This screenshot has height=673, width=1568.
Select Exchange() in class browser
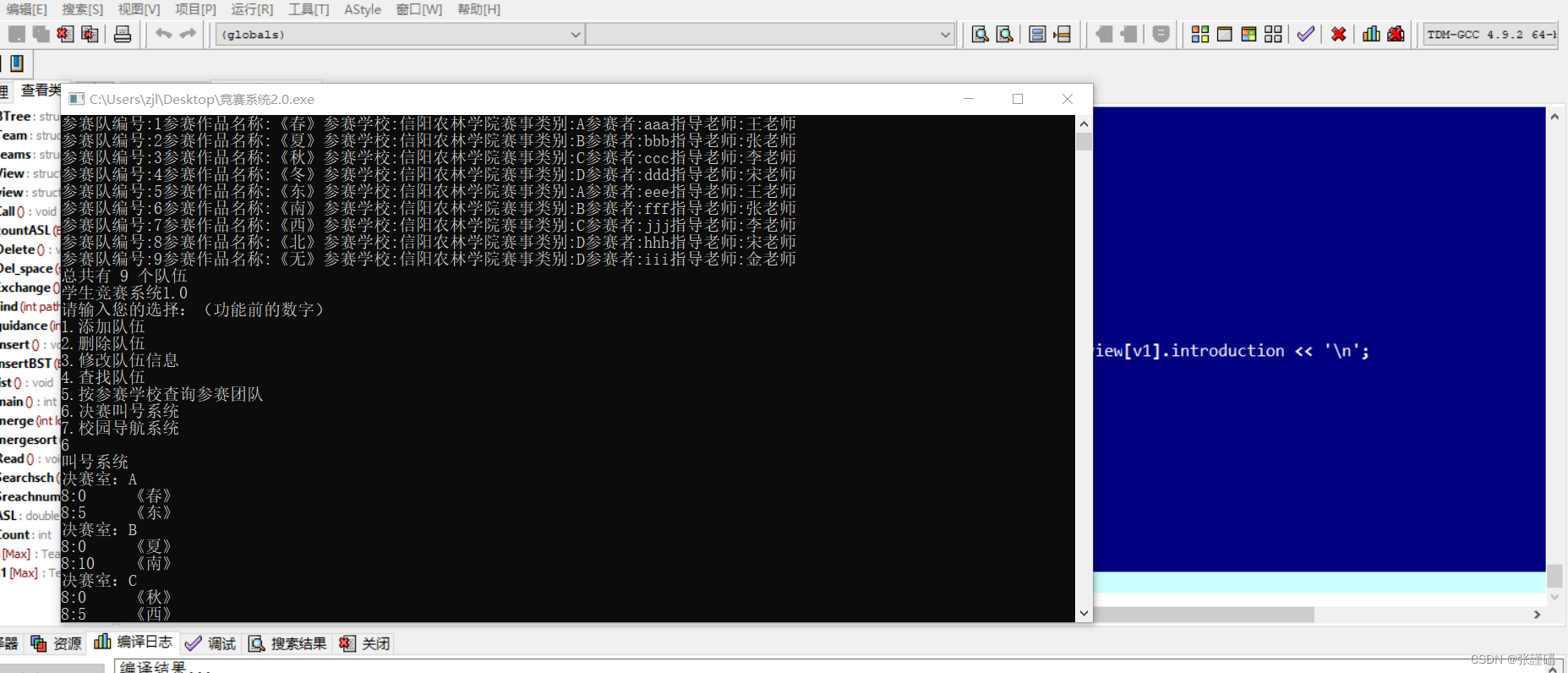29,287
